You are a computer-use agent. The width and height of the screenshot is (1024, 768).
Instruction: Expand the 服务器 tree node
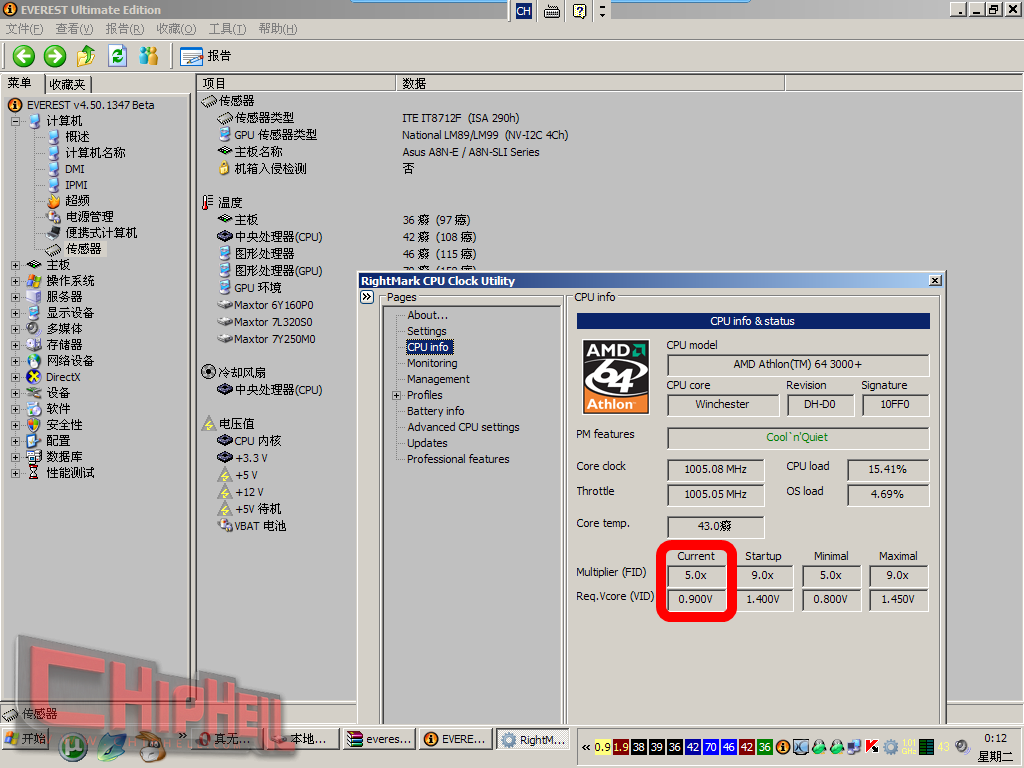click(15, 297)
